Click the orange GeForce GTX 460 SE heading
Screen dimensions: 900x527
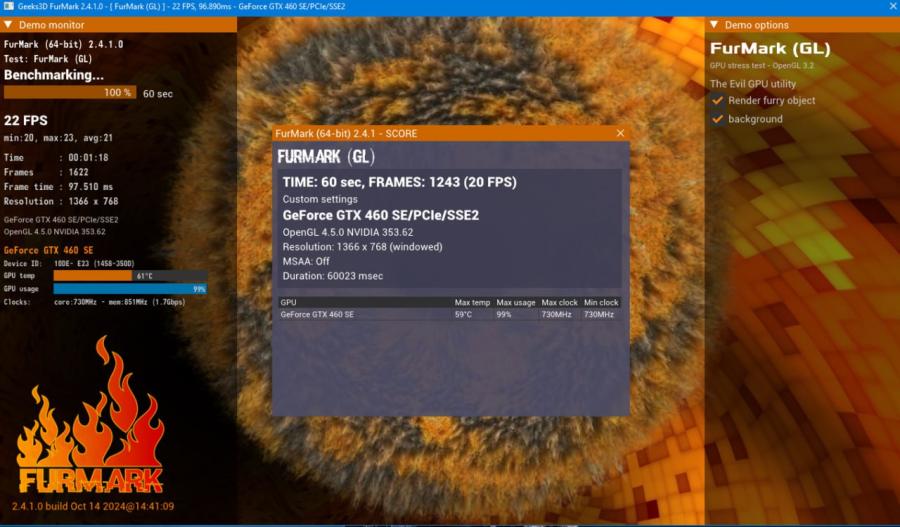[48, 250]
